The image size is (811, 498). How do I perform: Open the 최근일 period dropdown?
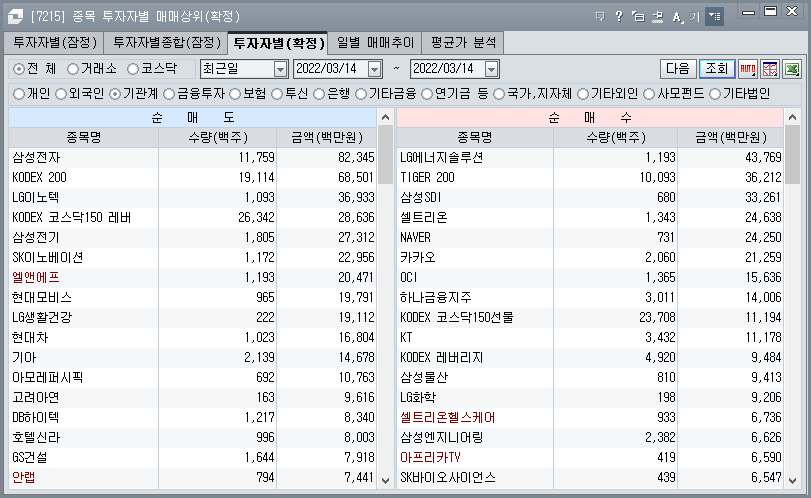pyautogui.click(x=280, y=69)
